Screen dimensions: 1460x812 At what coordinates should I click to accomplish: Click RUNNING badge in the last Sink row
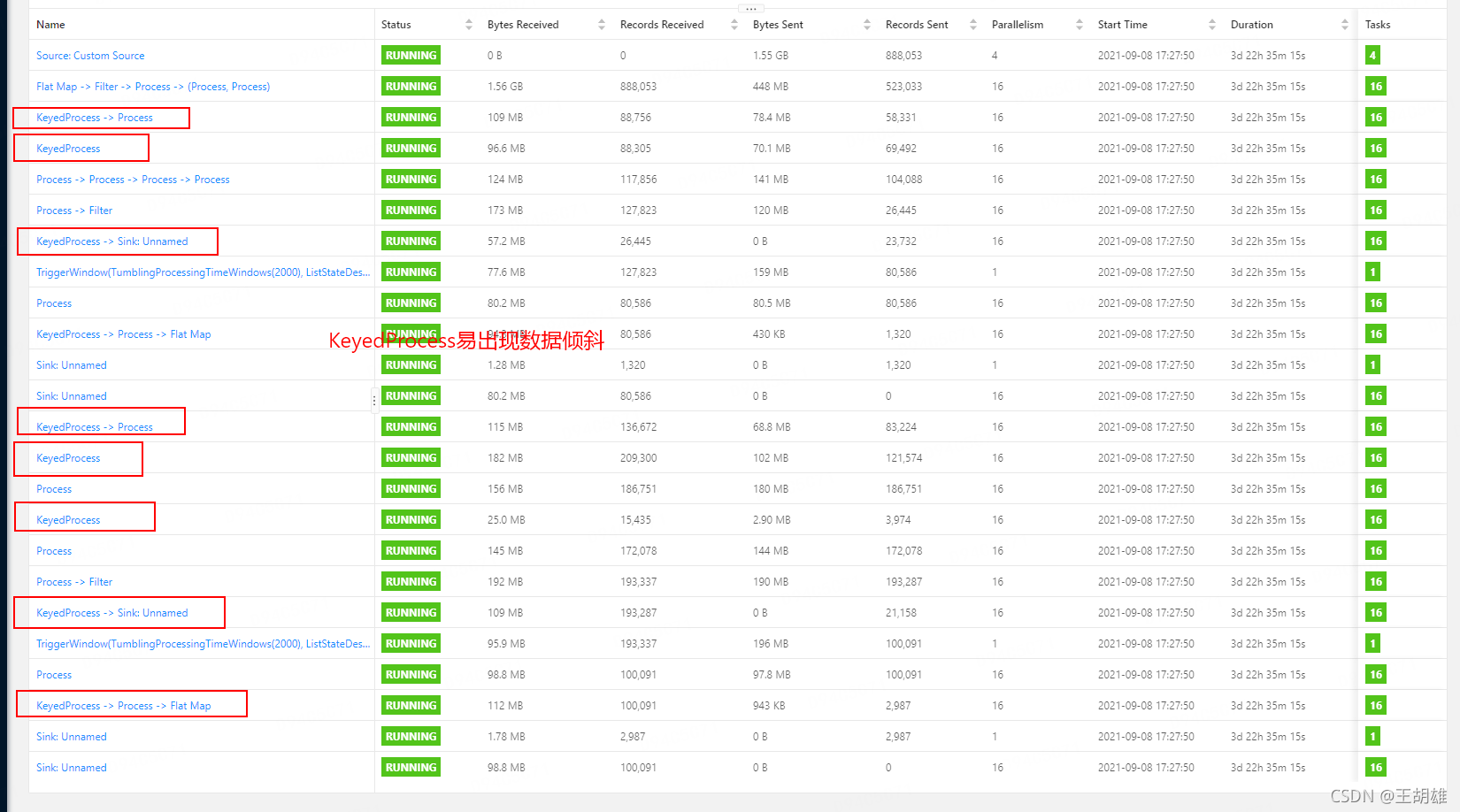tap(411, 768)
